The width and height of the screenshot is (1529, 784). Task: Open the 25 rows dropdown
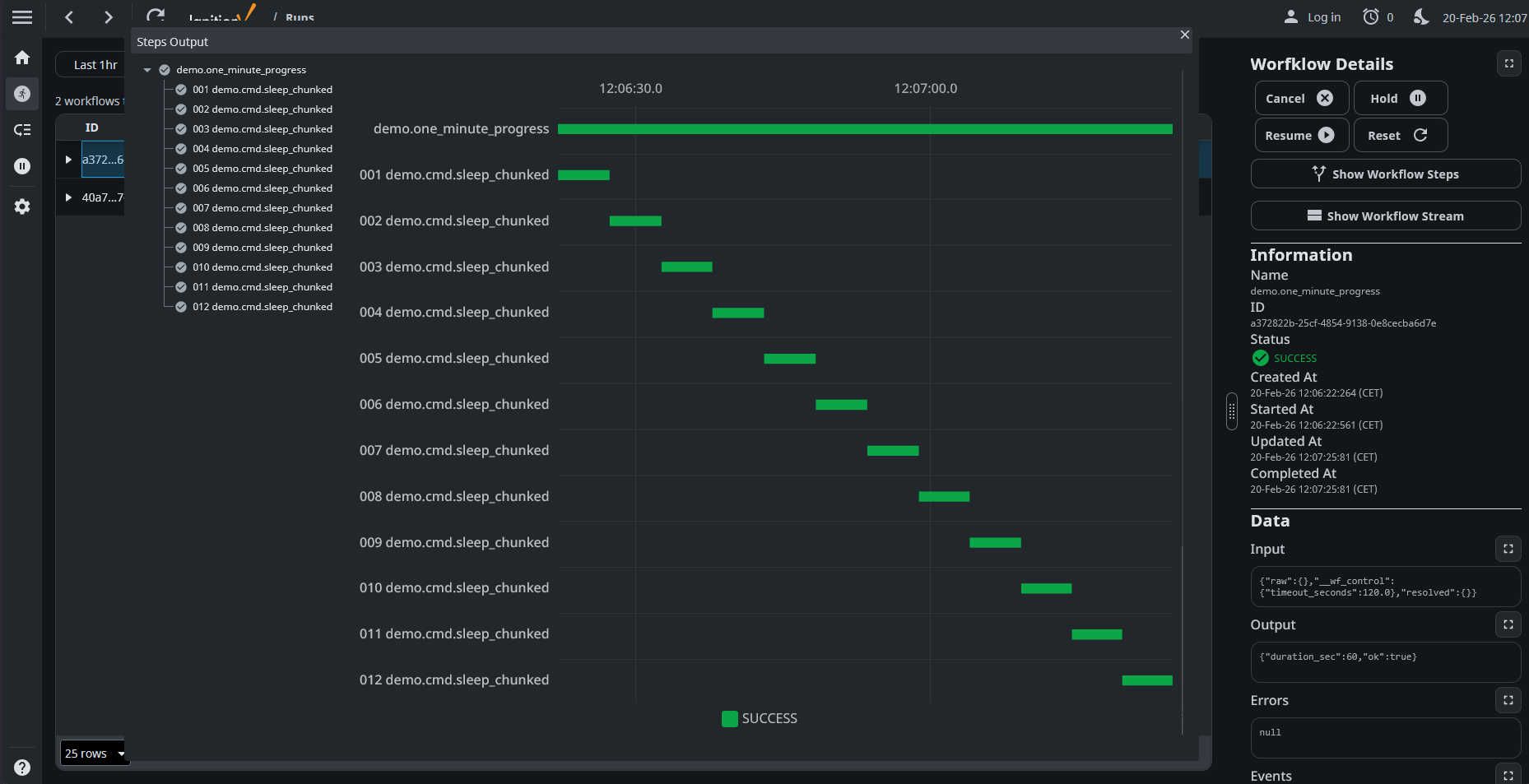95,753
